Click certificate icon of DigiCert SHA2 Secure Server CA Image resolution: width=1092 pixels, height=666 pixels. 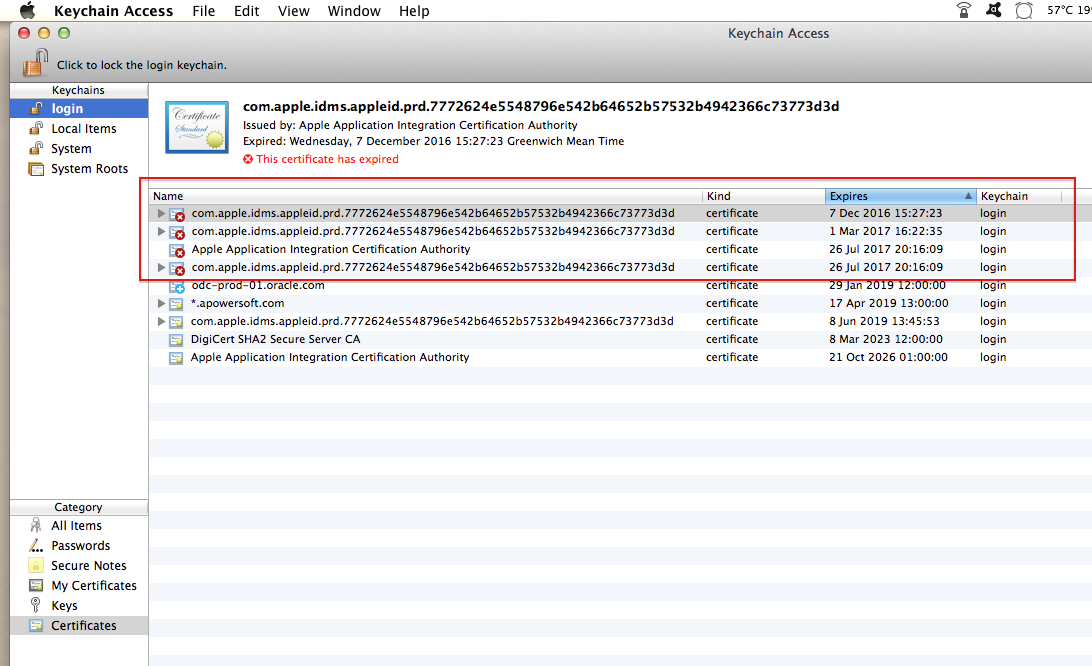[x=176, y=340]
